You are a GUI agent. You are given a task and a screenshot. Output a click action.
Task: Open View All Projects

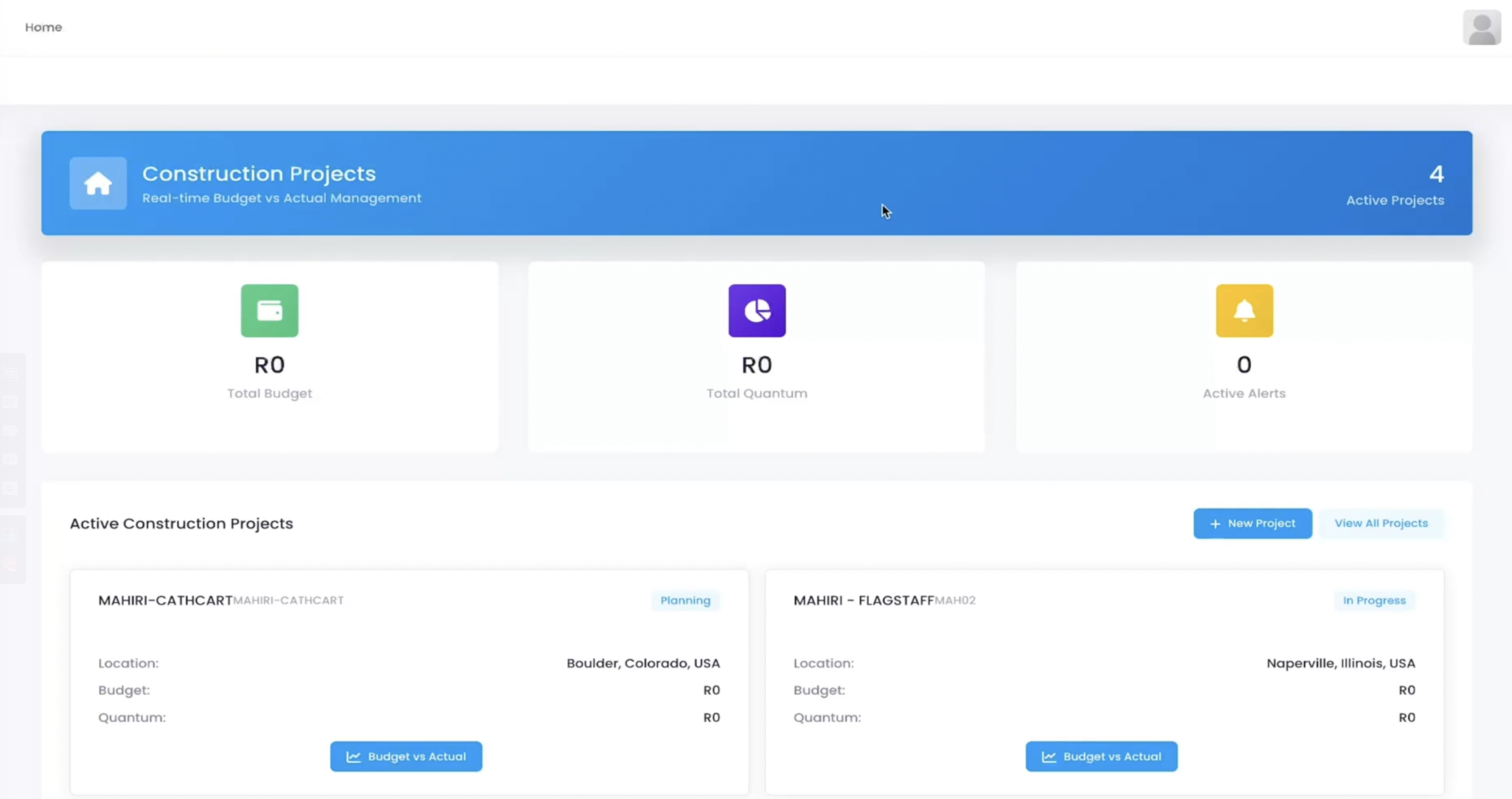click(1380, 523)
